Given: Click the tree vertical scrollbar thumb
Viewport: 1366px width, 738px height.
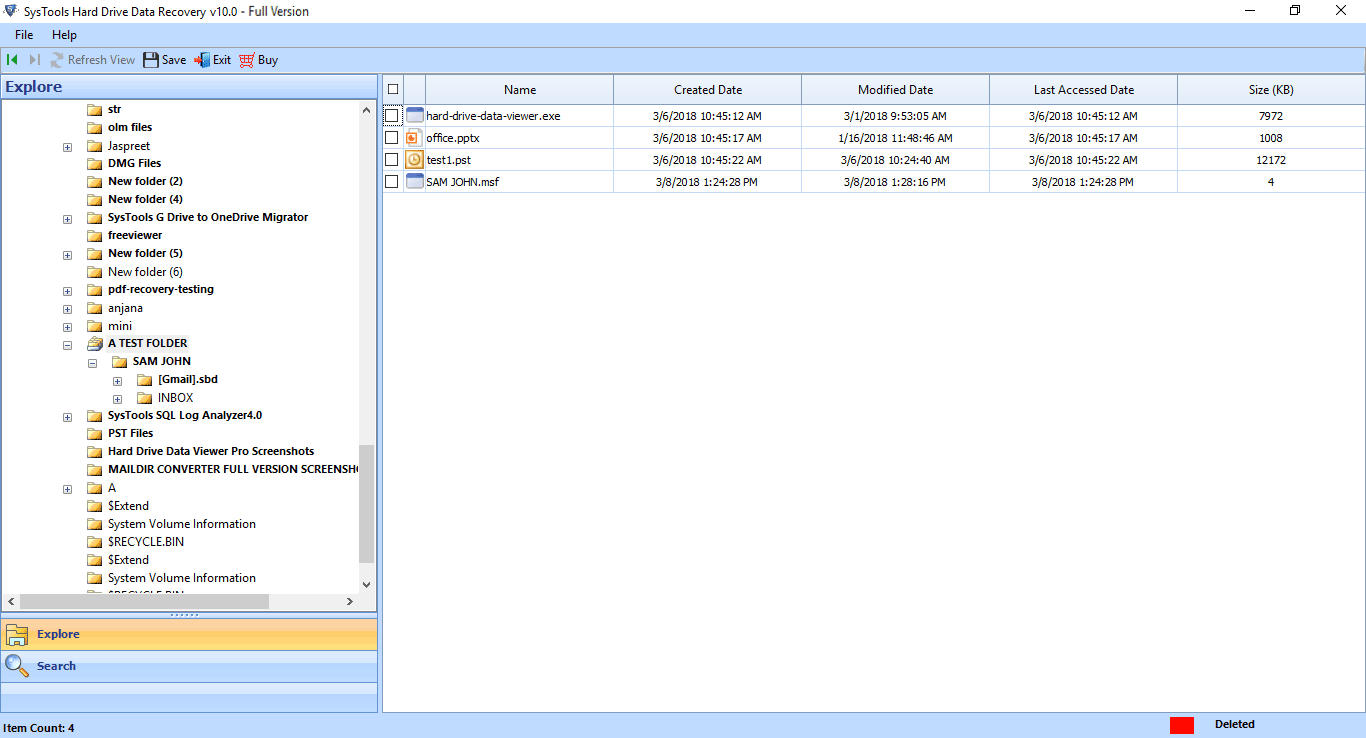Looking at the screenshot, I should pos(366,504).
